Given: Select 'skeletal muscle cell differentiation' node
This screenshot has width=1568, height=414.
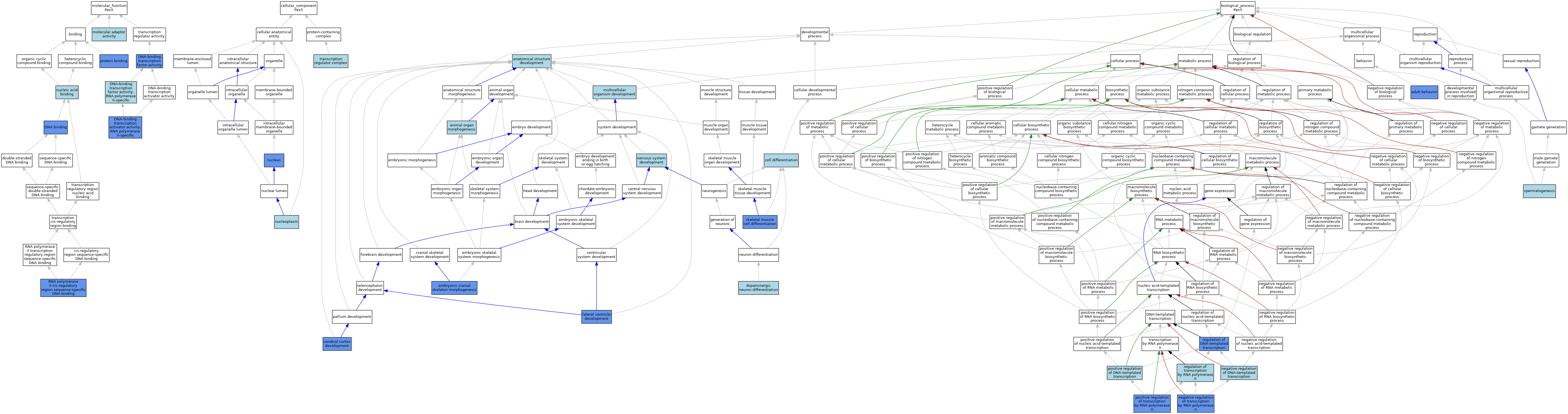Looking at the screenshot, I should (760, 222).
